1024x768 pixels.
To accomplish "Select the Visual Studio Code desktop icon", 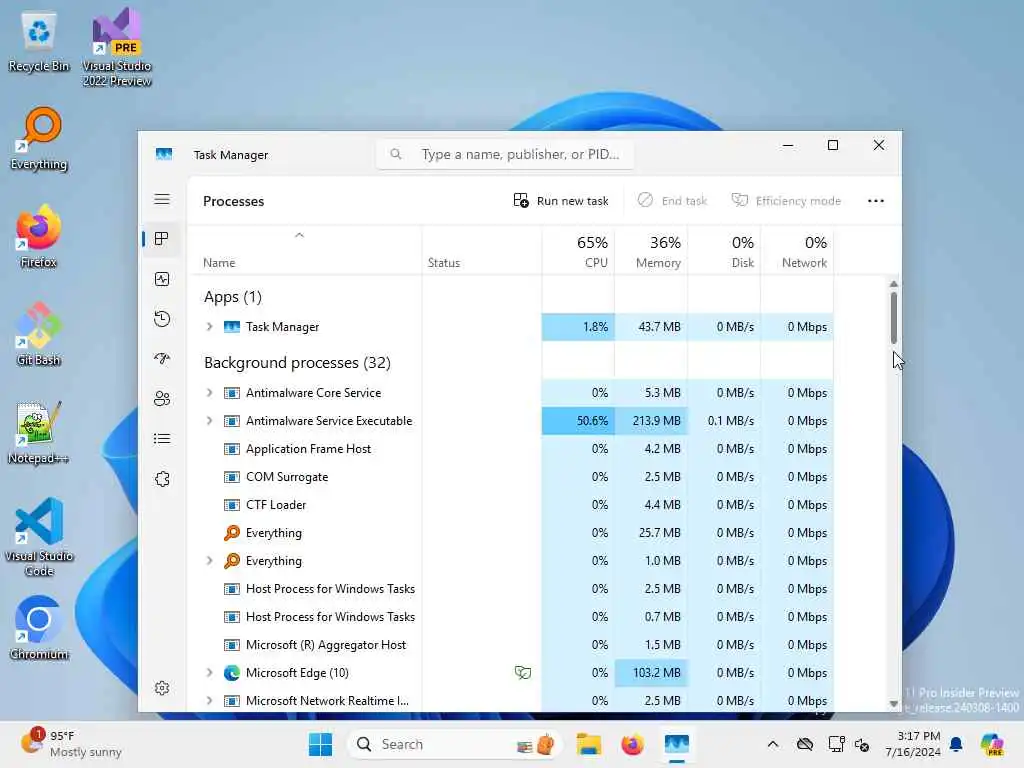I will click(x=39, y=537).
